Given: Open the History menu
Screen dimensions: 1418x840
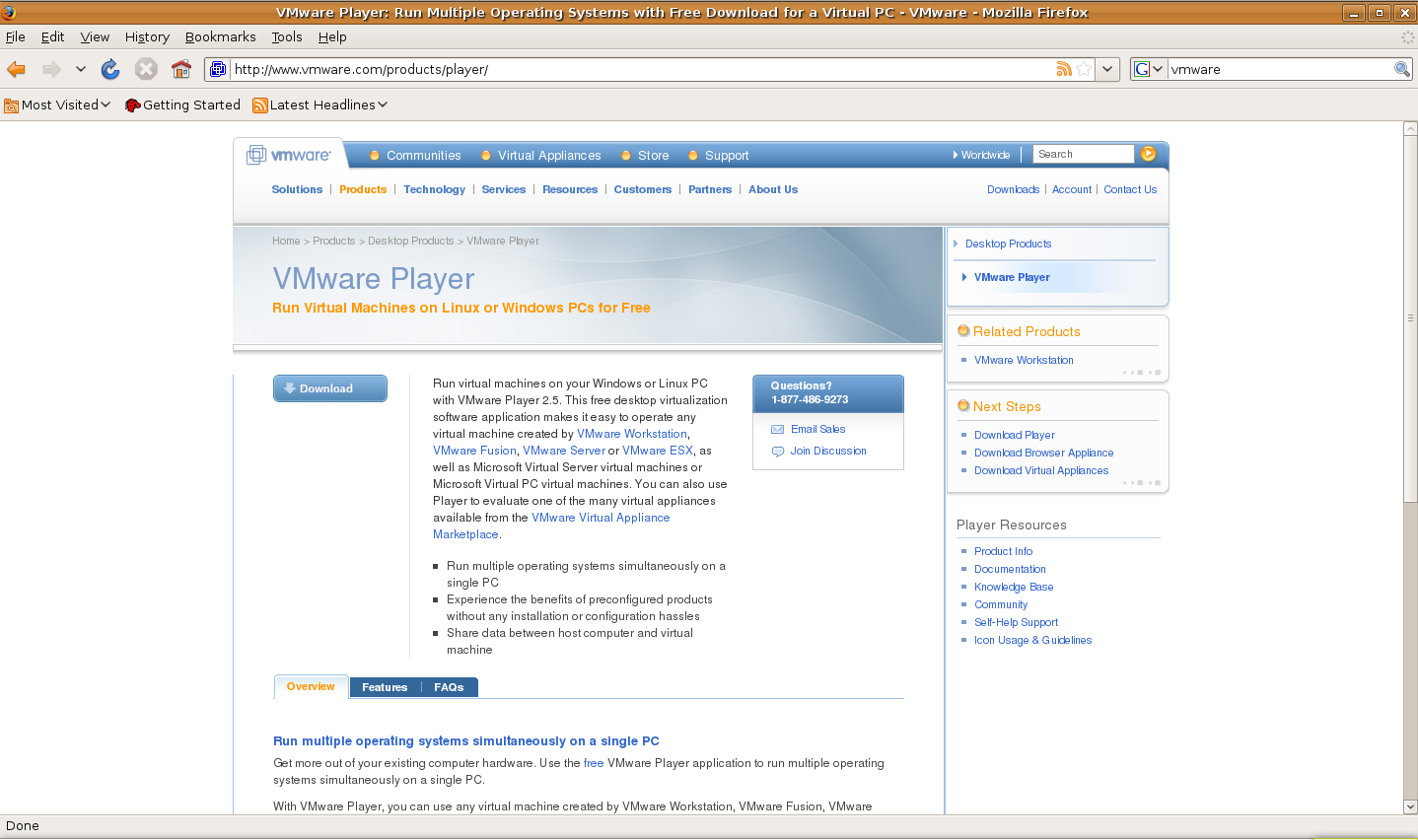Looking at the screenshot, I should (x=147, y=36).
